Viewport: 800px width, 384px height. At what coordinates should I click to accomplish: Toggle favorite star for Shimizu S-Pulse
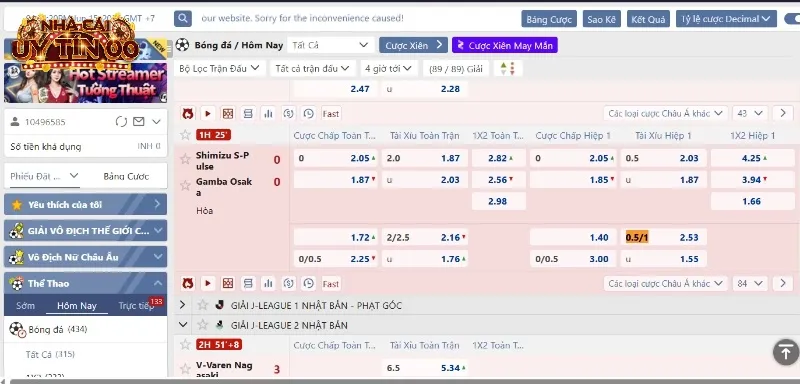185,159
